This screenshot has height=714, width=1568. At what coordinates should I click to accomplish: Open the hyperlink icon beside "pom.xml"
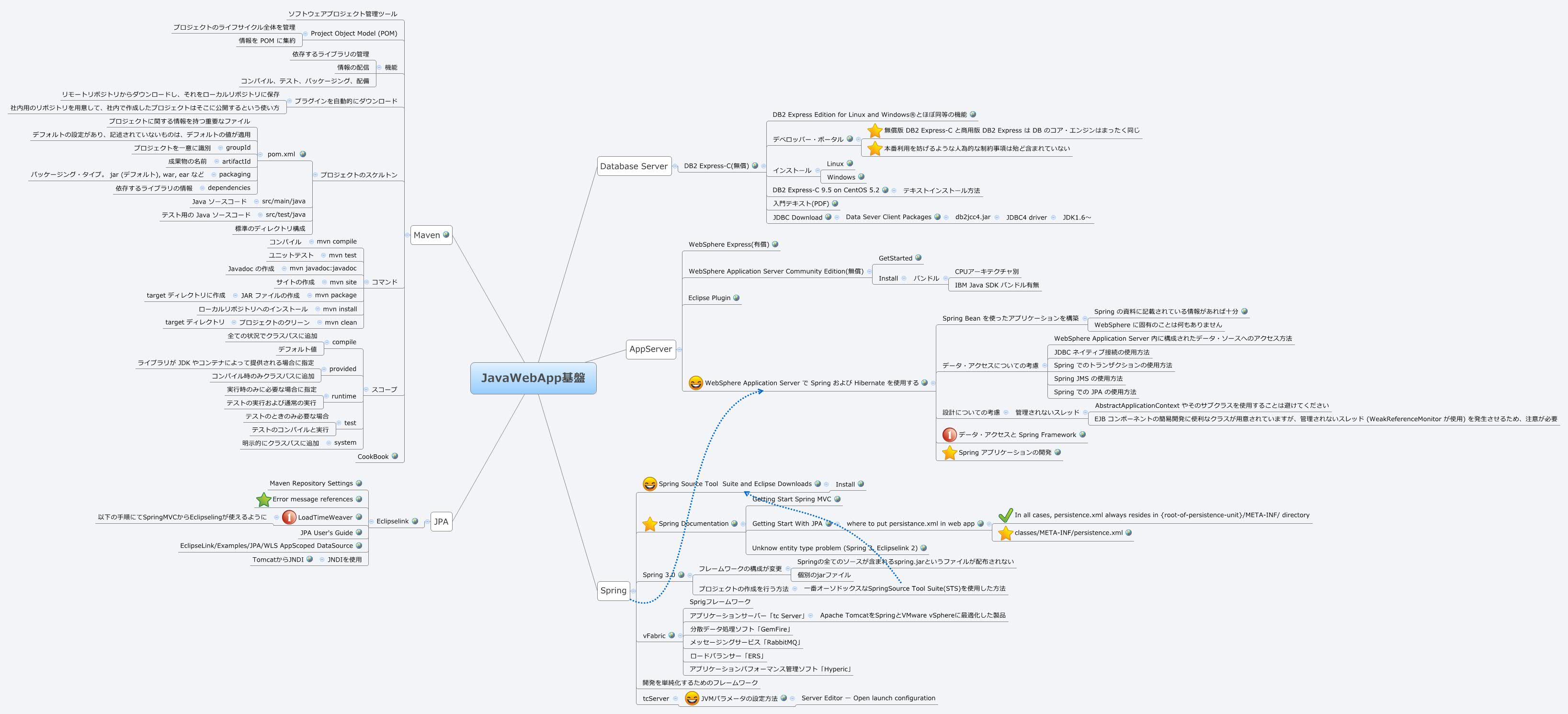click(303, 154)
